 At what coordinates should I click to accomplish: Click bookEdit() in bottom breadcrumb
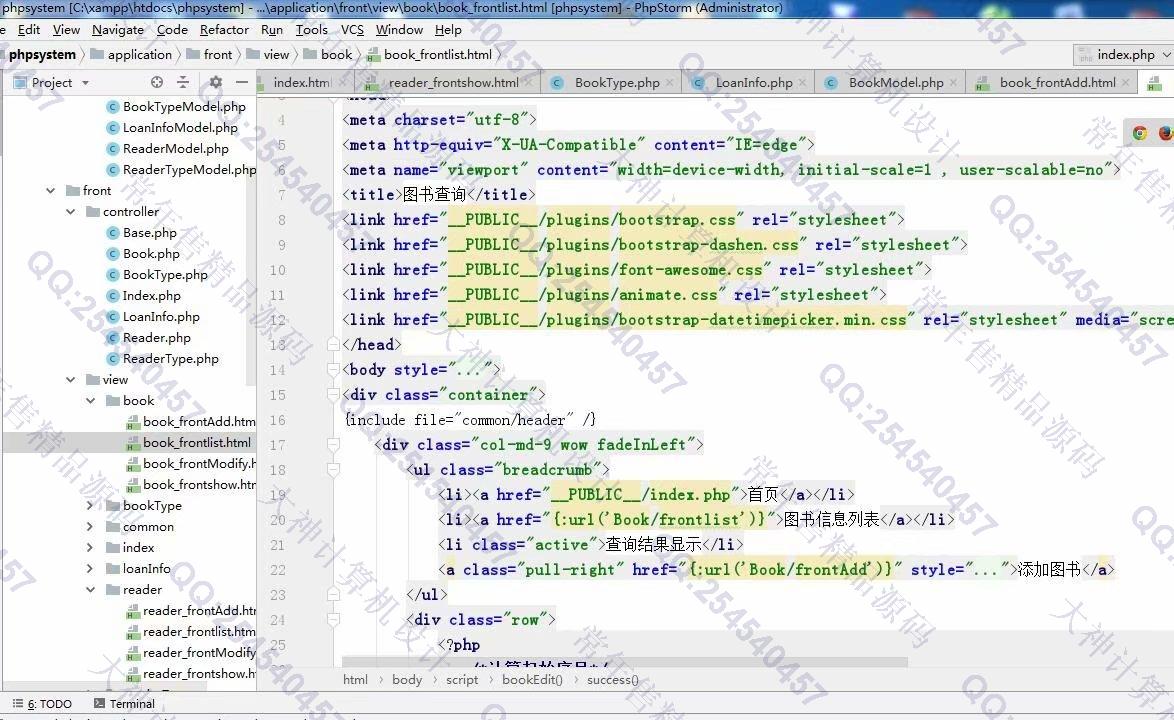[x=532, y=680]
